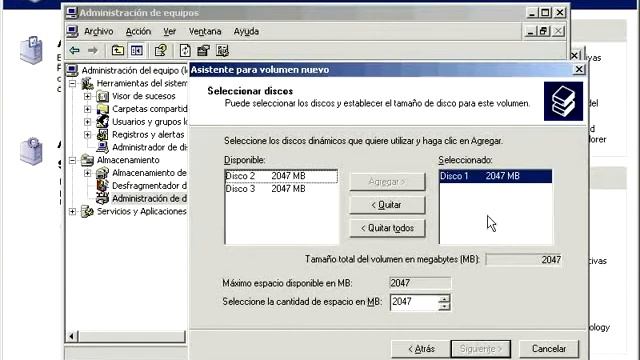Click the total volume size field
This screenshot has height=360, width=640.
coord(524,260)
